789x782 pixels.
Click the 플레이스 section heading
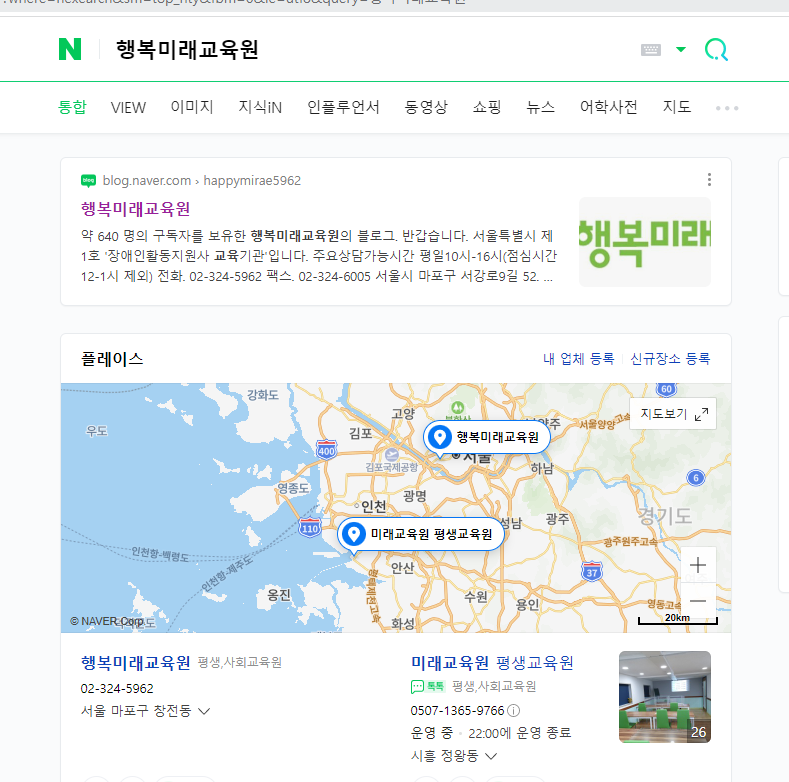tap(112, 359)
